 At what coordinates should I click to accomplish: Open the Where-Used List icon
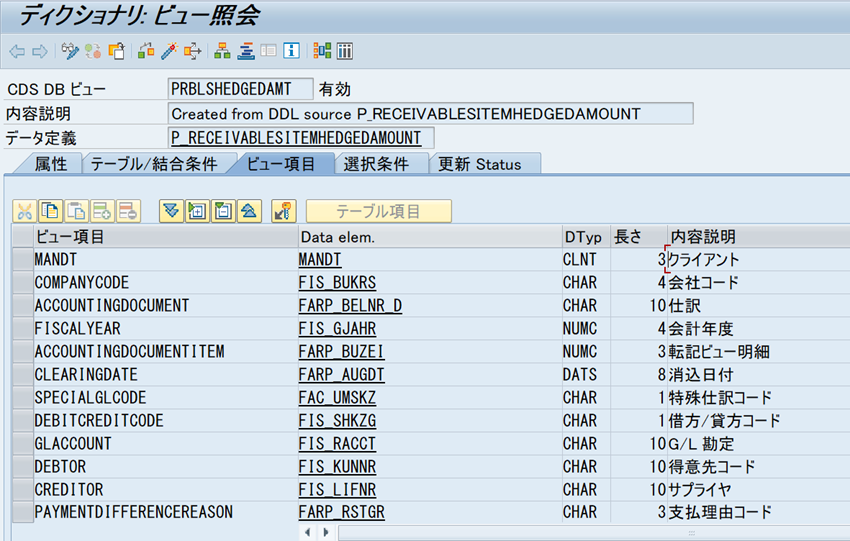192,51
